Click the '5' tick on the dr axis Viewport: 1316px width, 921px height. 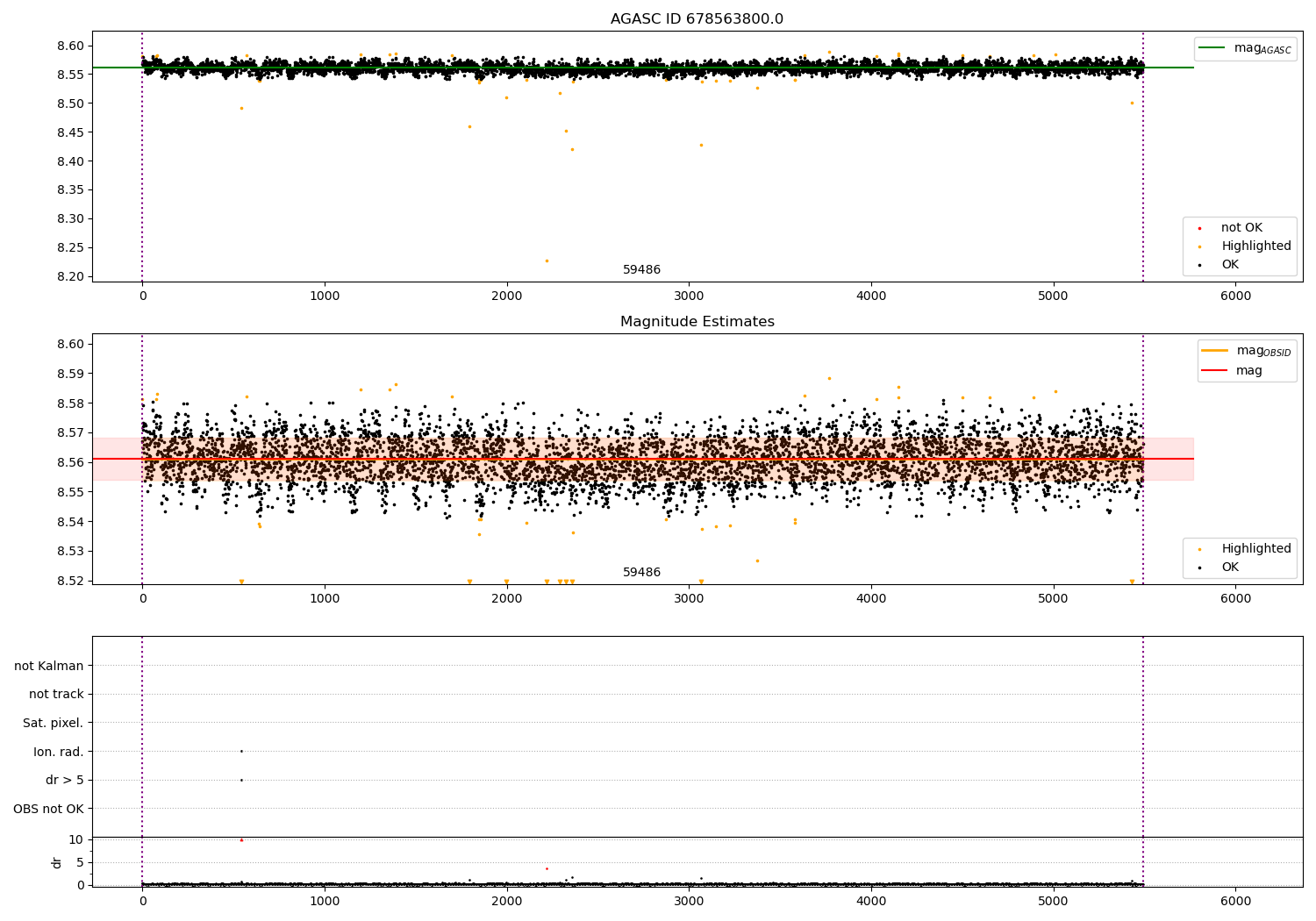pos(80,863)
